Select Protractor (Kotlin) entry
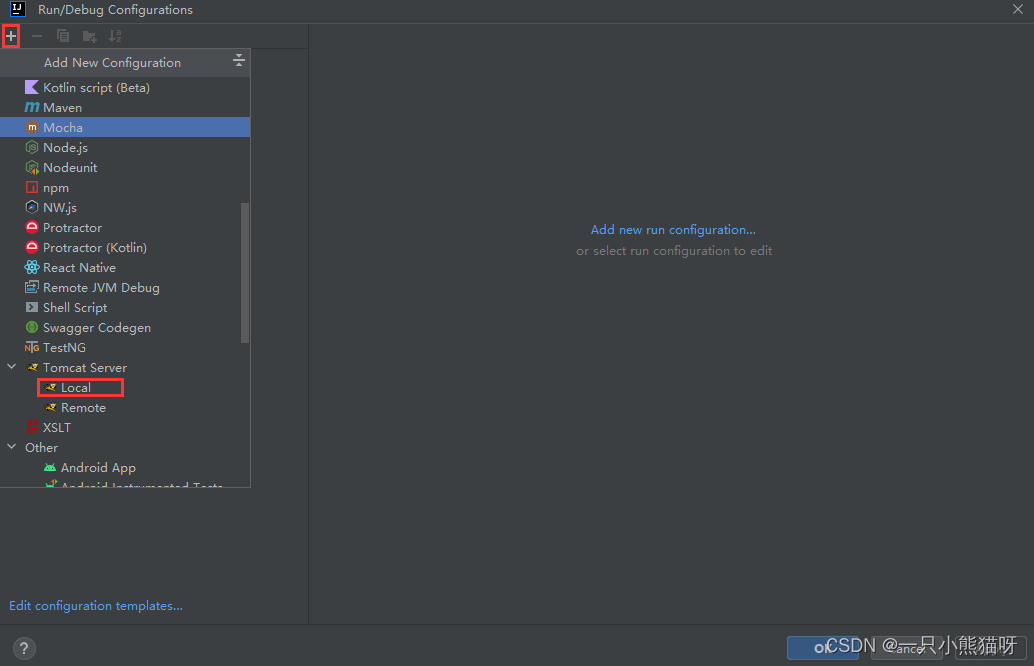This screenshot has width=1034, height=666. pos(125,247)
